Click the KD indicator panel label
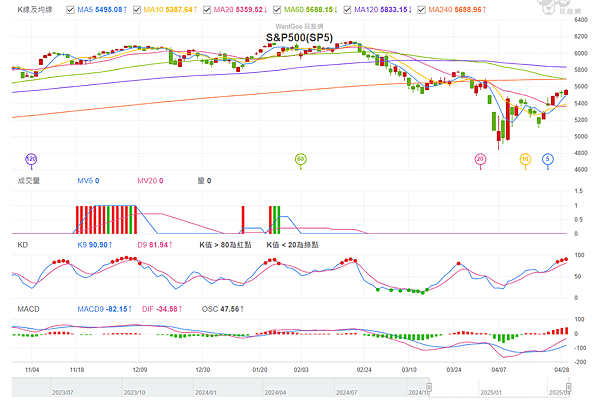Screen dimensions: 600x402 pyautogui.click(x=23, y=245)
